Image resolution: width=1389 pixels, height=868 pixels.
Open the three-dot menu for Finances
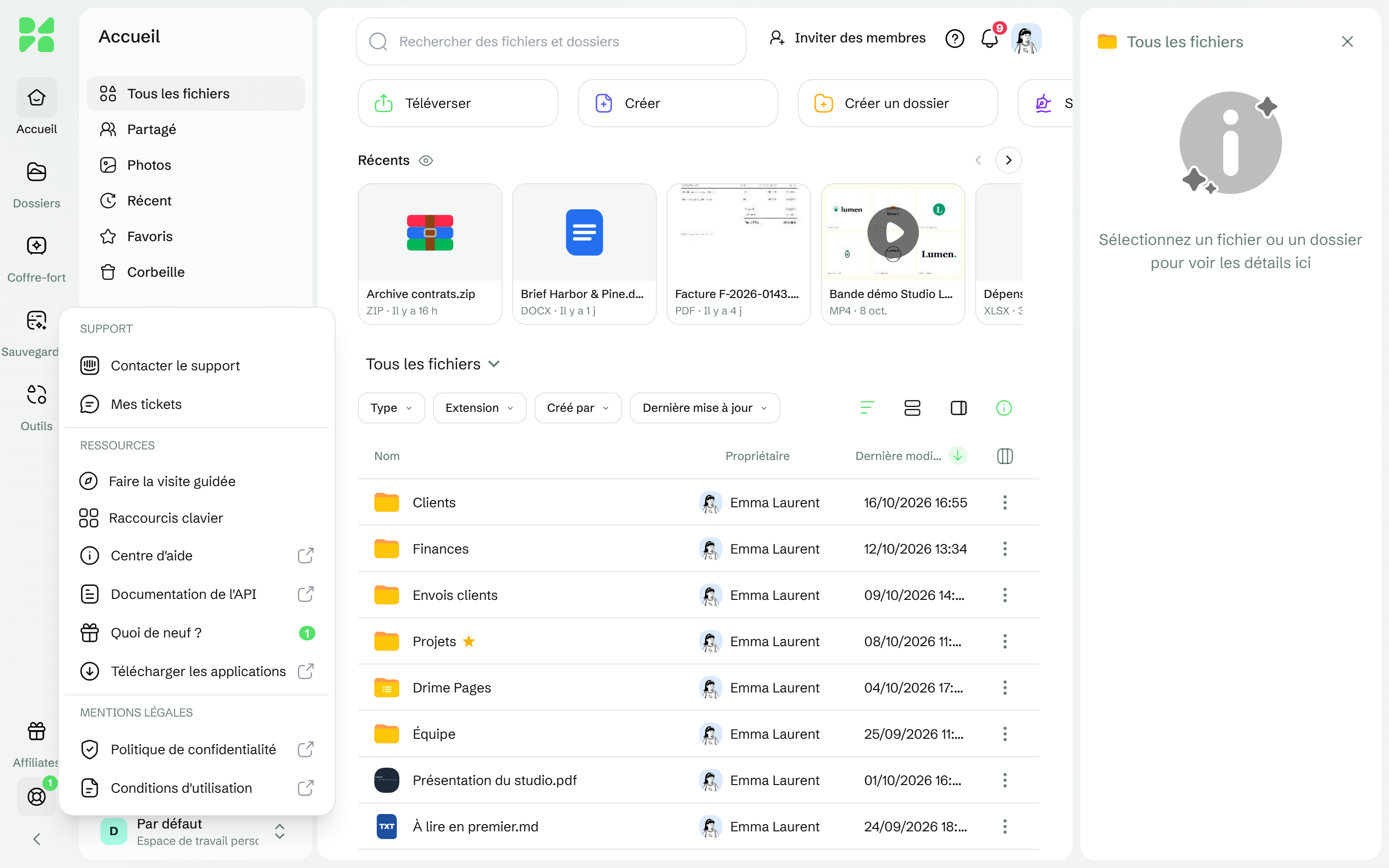[1005, 549]
